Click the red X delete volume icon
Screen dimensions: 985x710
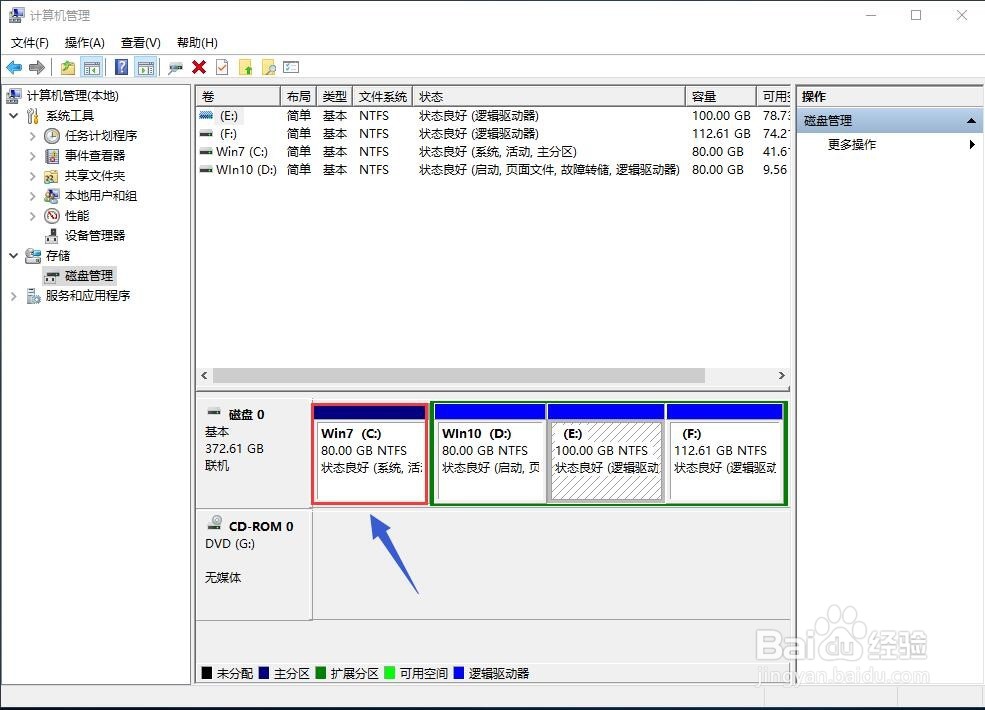197,67
